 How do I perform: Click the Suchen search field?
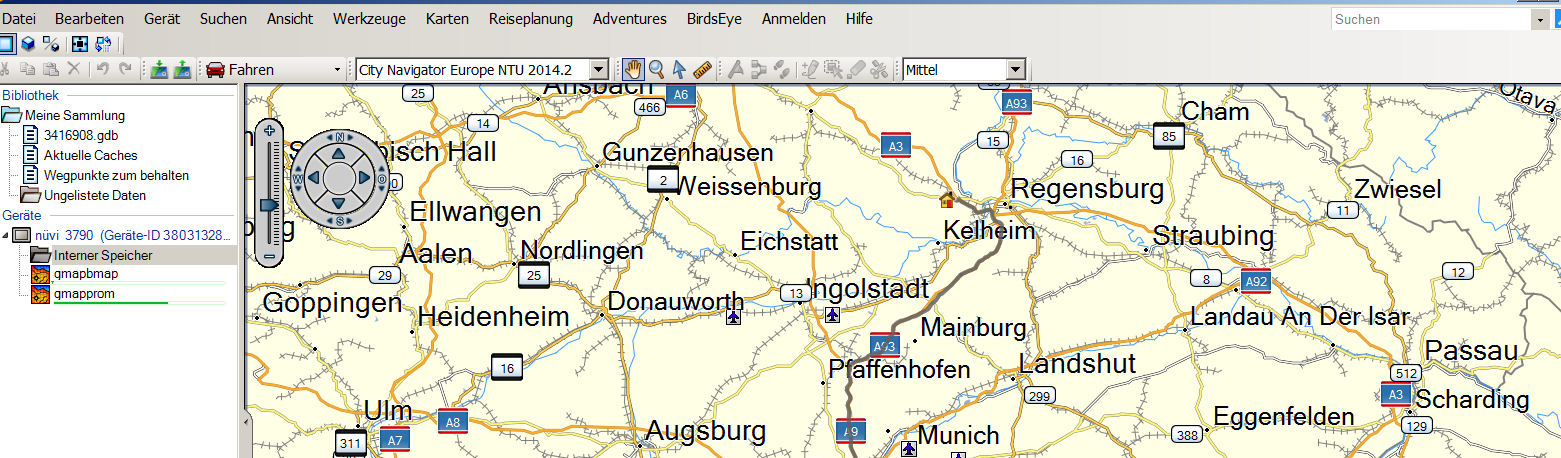click(1430, 19)
